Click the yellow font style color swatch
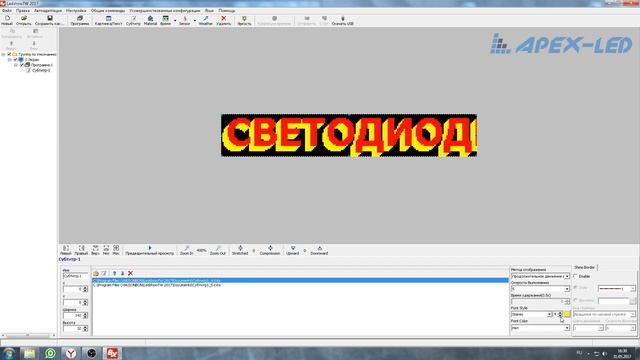Image resolution: width=640 pixels, height=360 pixels. [567, 314]
